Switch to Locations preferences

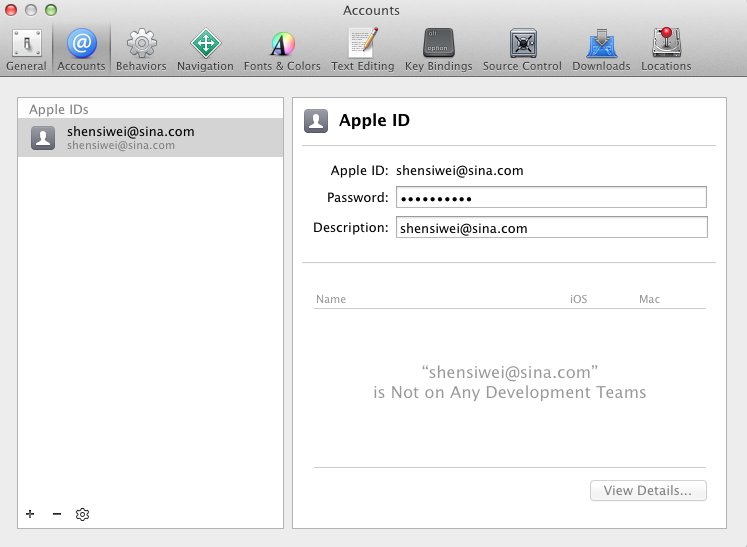(x=666, y=50)
